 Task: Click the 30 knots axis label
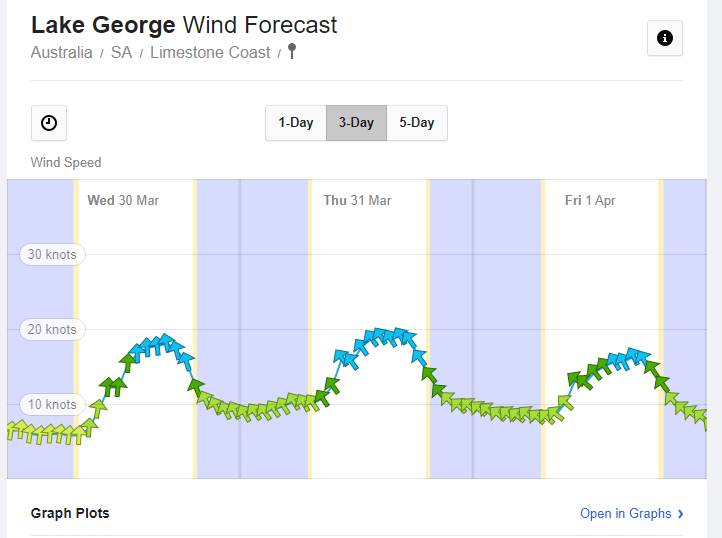click(x=52, y=255)
